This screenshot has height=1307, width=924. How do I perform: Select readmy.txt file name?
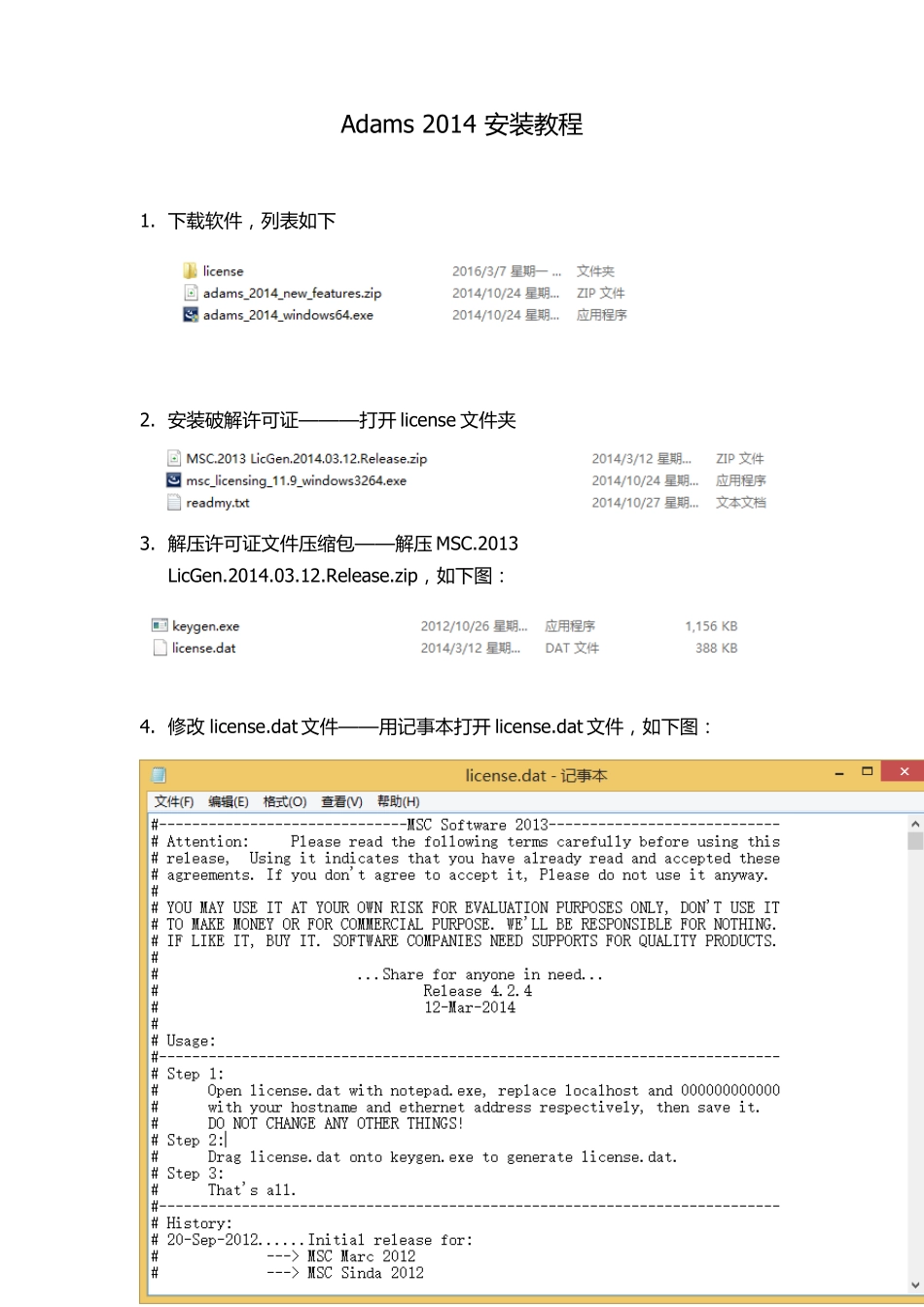218,503
